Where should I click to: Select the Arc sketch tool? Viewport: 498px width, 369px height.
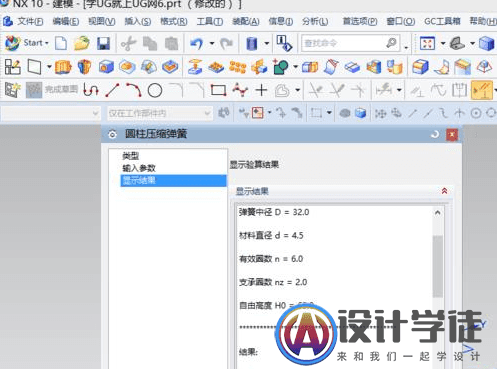[134, 90]
